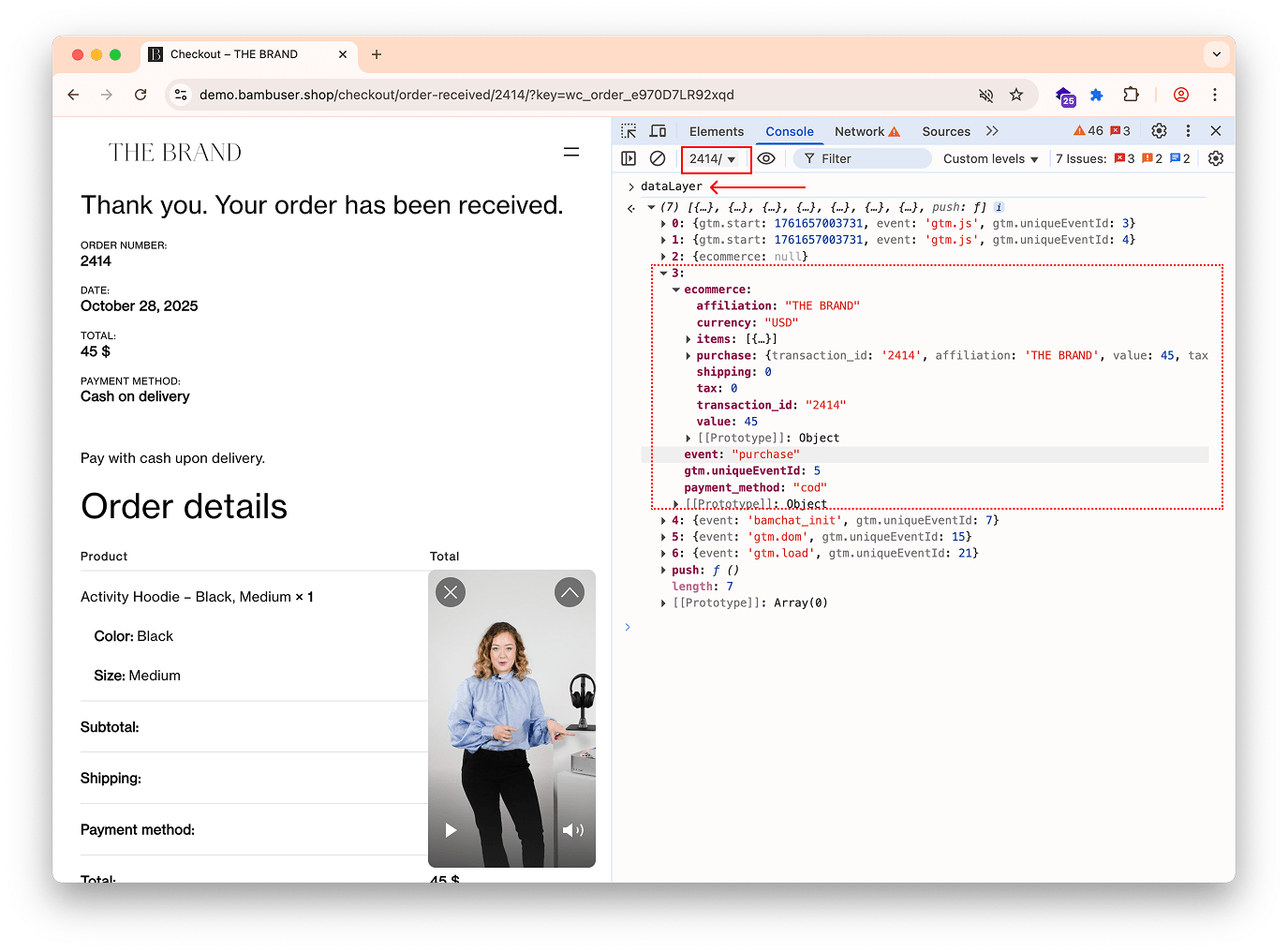Open the DevTools three-dot options menu

click(1188, 130)
